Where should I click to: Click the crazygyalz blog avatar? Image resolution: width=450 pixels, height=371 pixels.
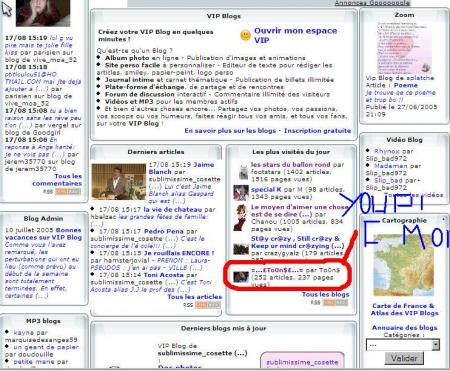pyautogui.click(x=241, y=249)
